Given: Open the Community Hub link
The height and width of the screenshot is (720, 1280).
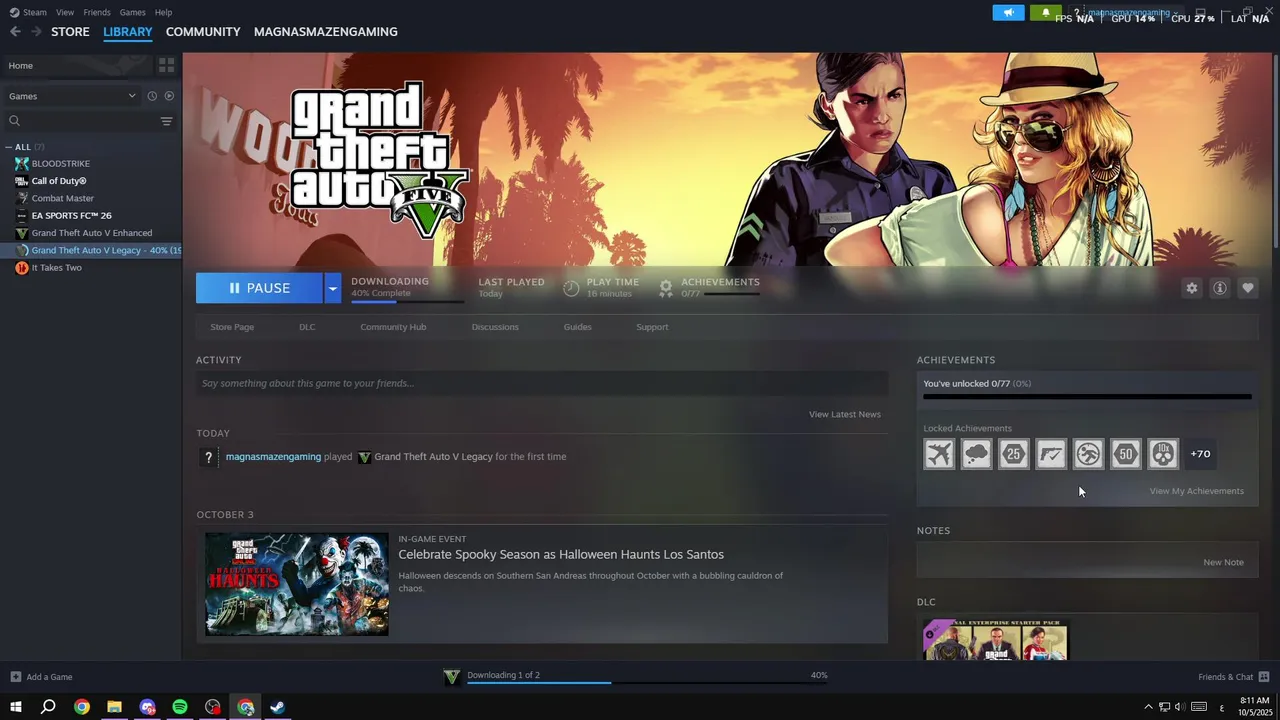Looking at the screenshot, I should pos(393,327).
